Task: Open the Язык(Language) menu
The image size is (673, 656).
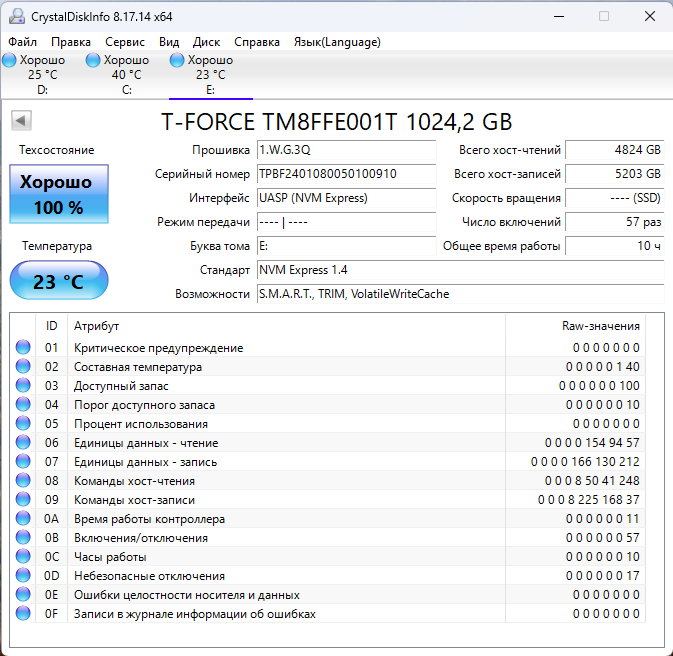Action: click(337, 42)
